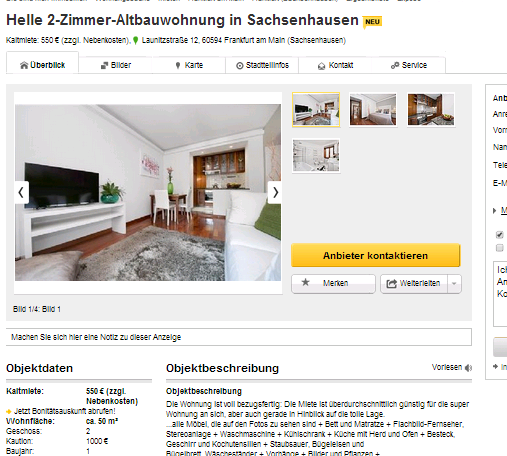
Task: Switch to the Bilder tab
Action: [116, 65]
